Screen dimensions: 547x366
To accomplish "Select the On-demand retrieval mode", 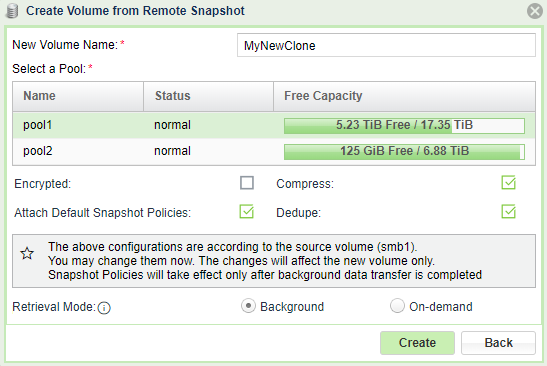I will click(x=397, y=306).
